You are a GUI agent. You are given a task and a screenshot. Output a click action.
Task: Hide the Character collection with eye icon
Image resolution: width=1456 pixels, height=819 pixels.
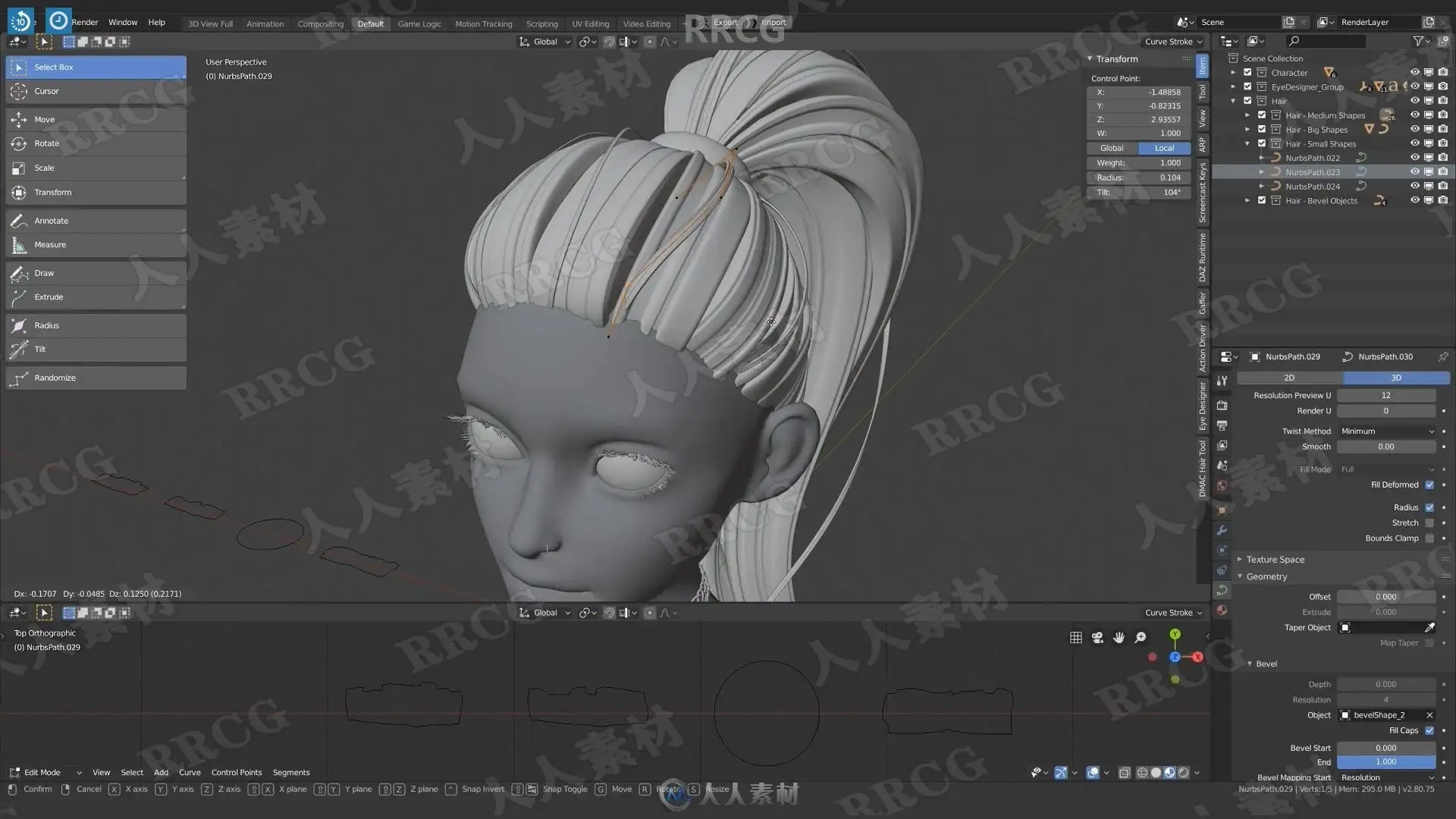(x=1414, y=73)
